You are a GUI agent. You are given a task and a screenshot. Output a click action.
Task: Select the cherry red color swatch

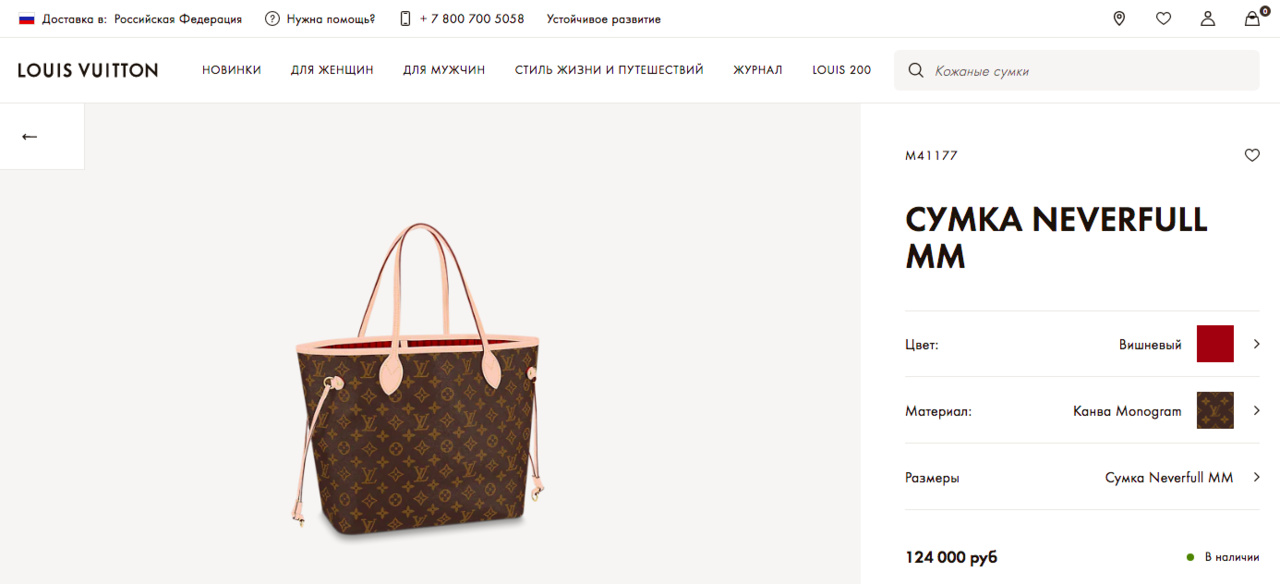click(x=1215, y=344)
